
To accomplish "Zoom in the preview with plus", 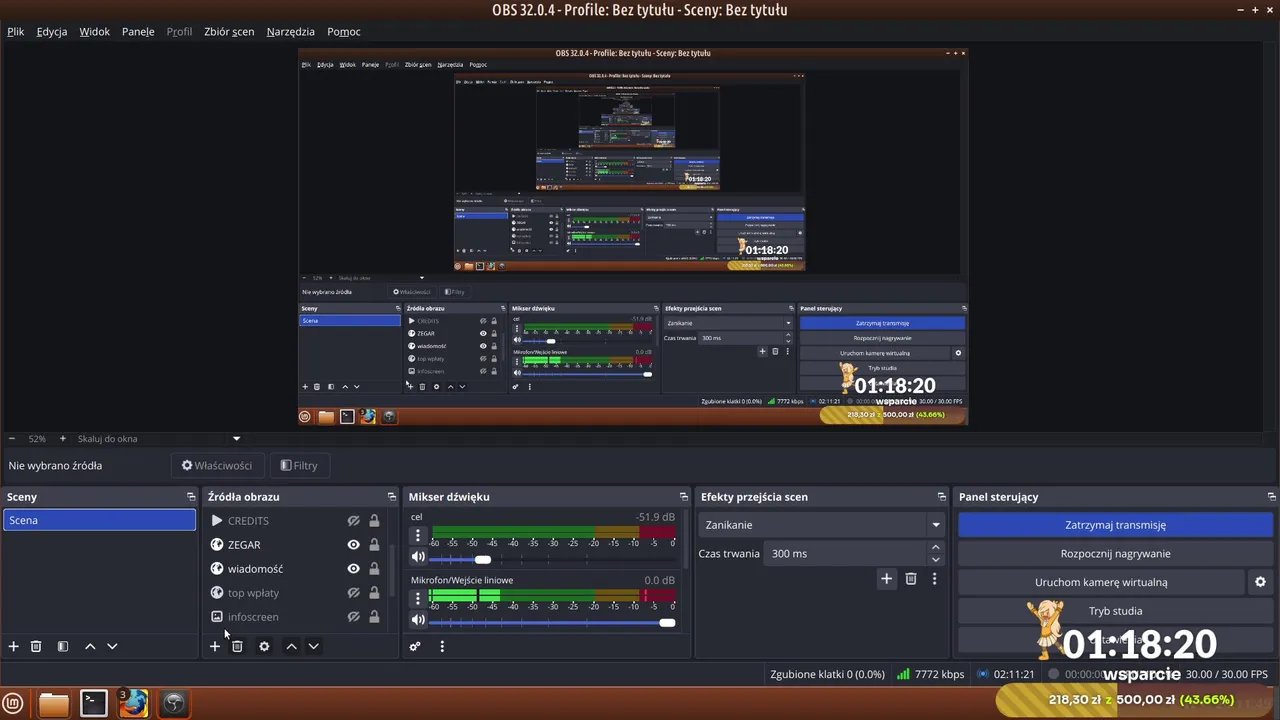I will pos(62,439).
